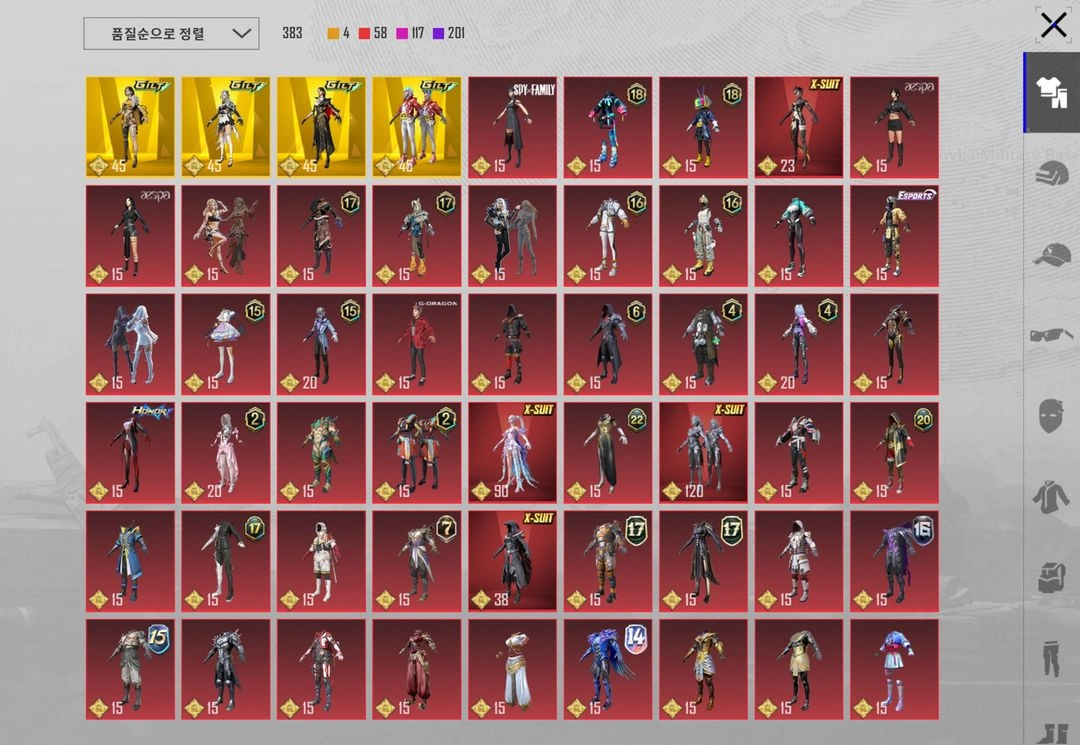Select the X-SUIT card costing 90
Screen dimensions: 1080x745
(512, 453)
